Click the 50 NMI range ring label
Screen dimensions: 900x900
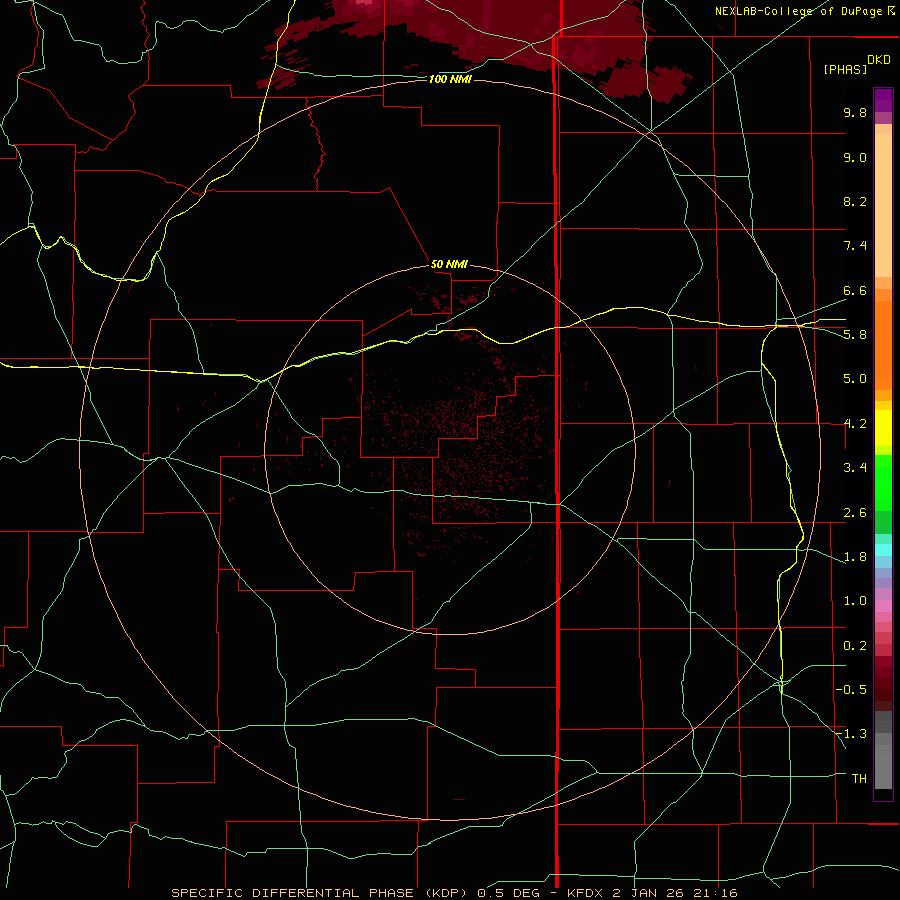[449, 264]
